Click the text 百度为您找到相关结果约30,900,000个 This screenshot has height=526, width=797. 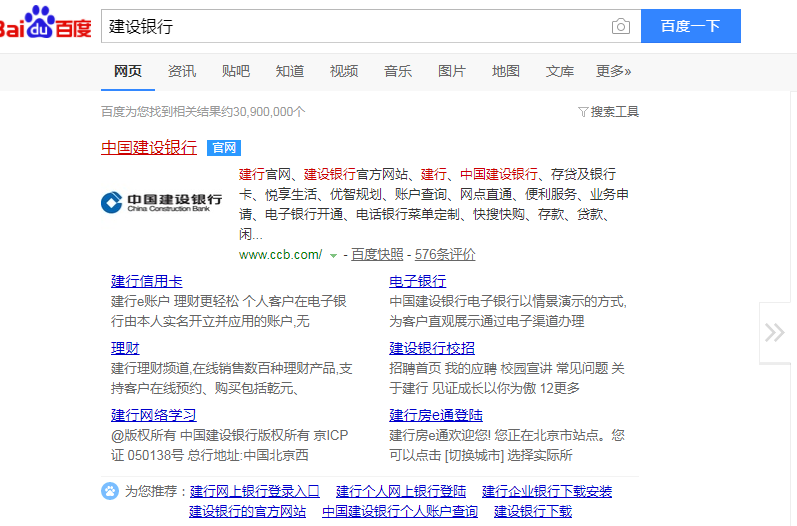pyautogui.click(x=203, y=111)
